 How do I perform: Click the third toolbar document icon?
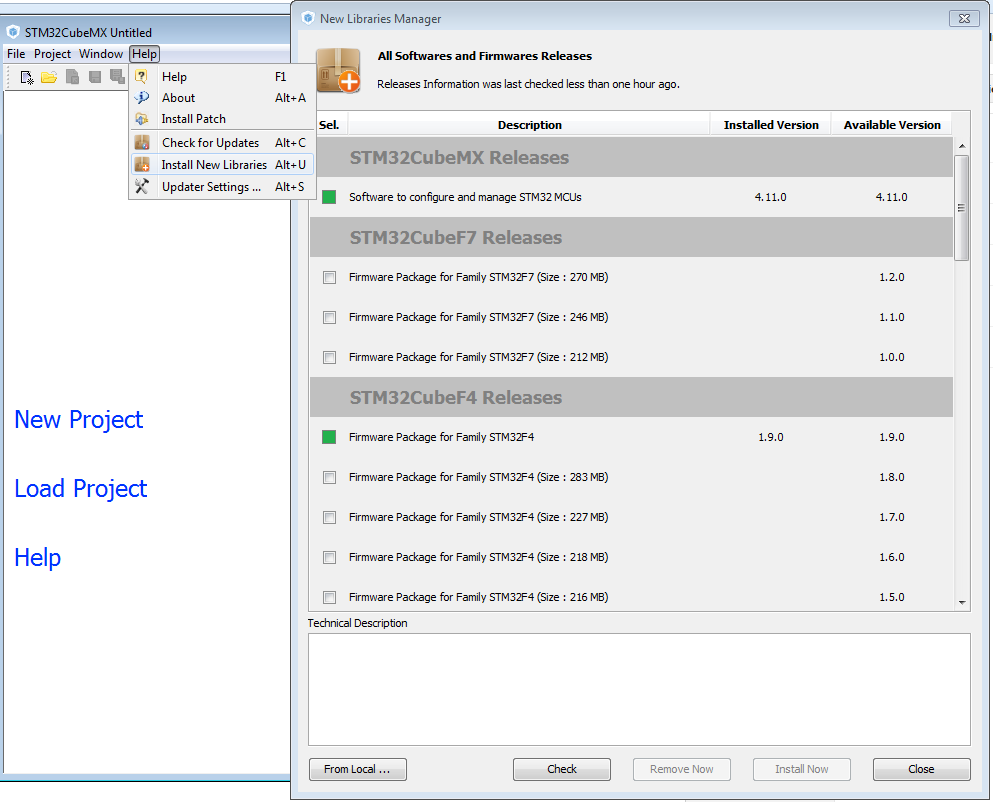[72, 77]
